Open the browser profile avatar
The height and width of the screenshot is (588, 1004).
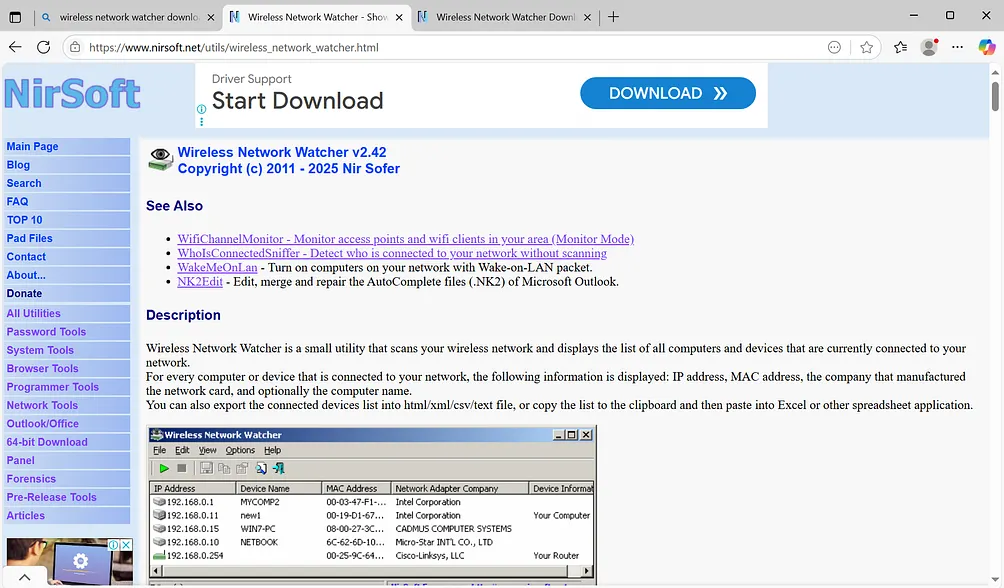929,47
